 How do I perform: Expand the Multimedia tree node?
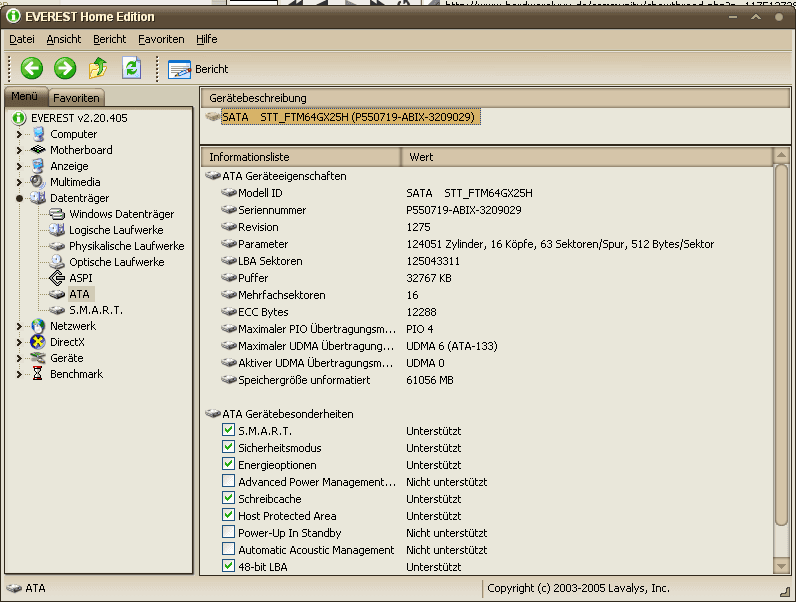point(19,182)
